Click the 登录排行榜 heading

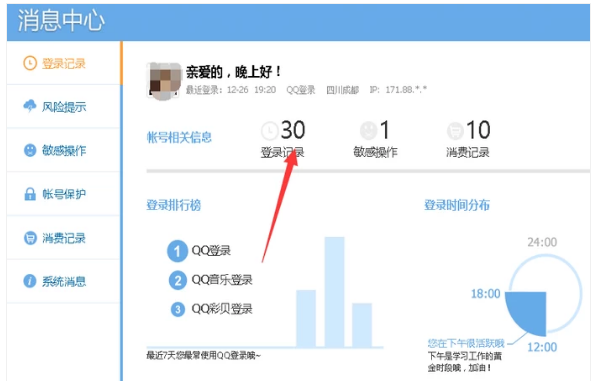[173, 205]
